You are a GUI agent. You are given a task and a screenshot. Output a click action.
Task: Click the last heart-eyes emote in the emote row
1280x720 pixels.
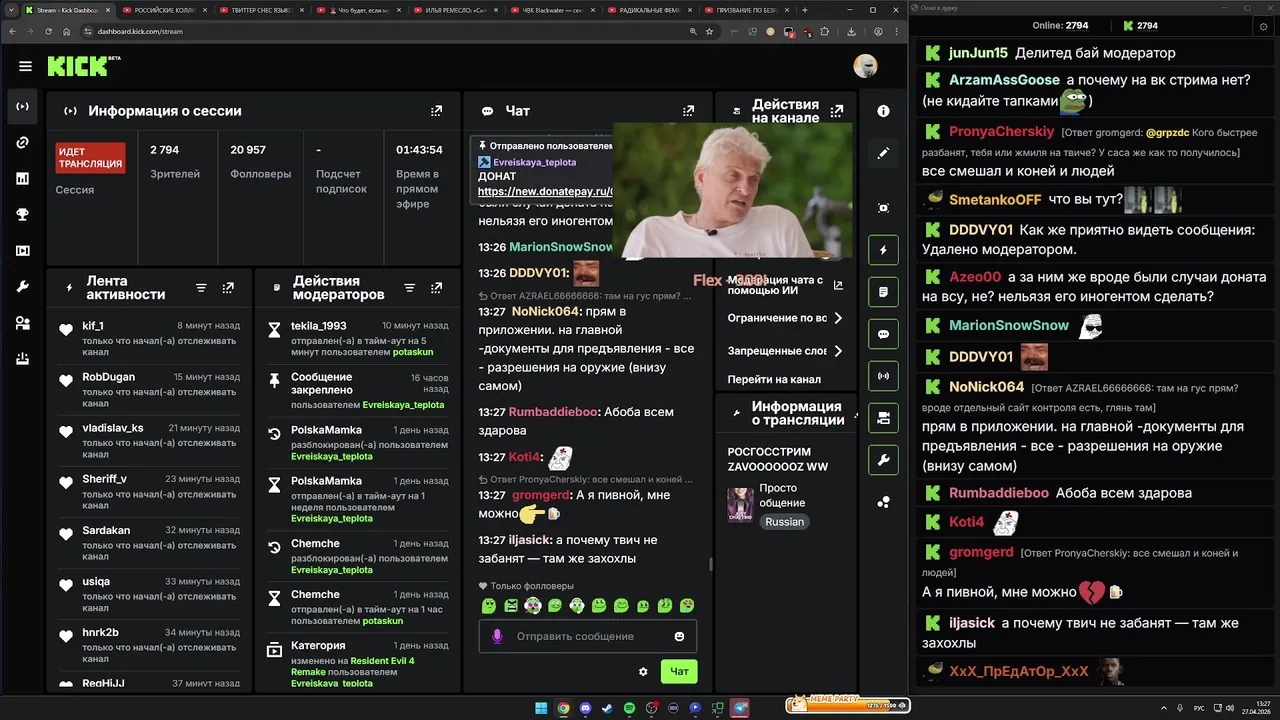687,606
